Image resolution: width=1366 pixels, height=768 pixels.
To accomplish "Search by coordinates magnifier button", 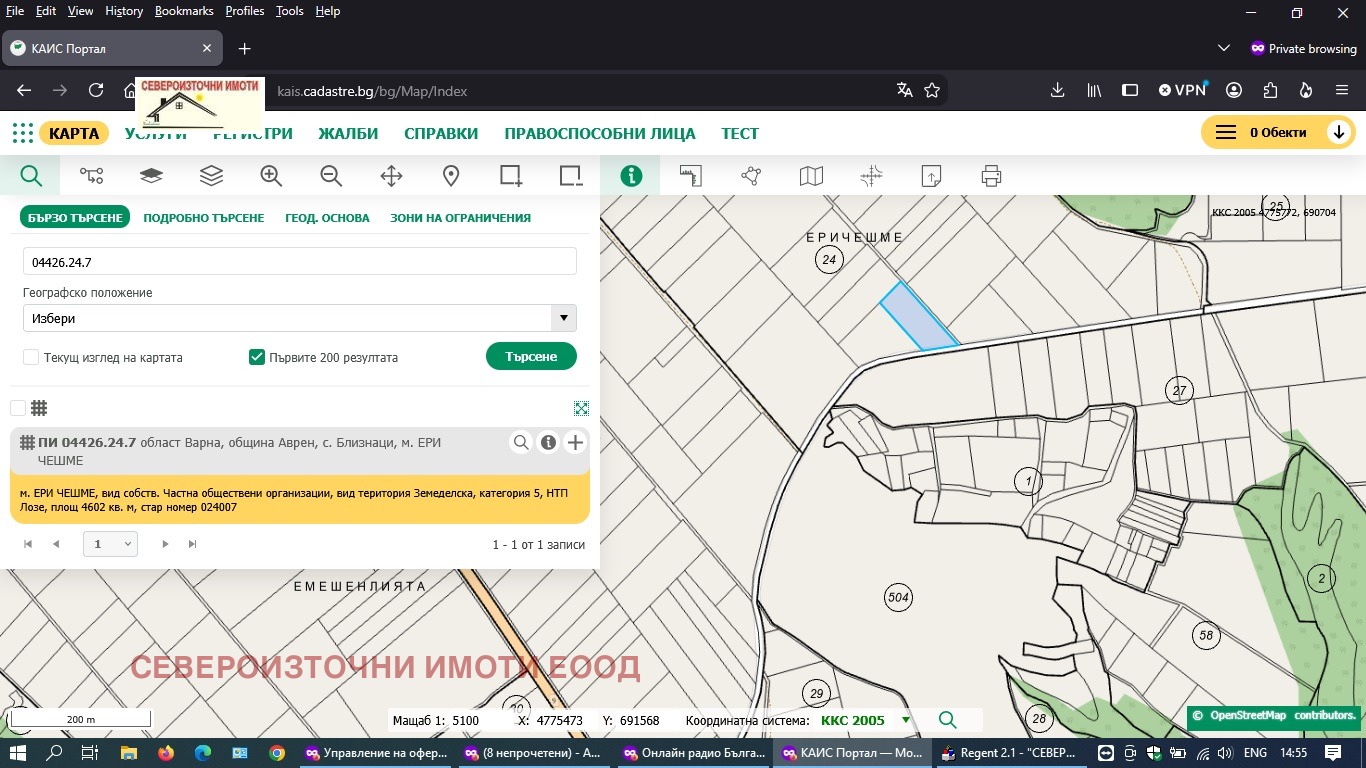I will click(x=947, y=720).
